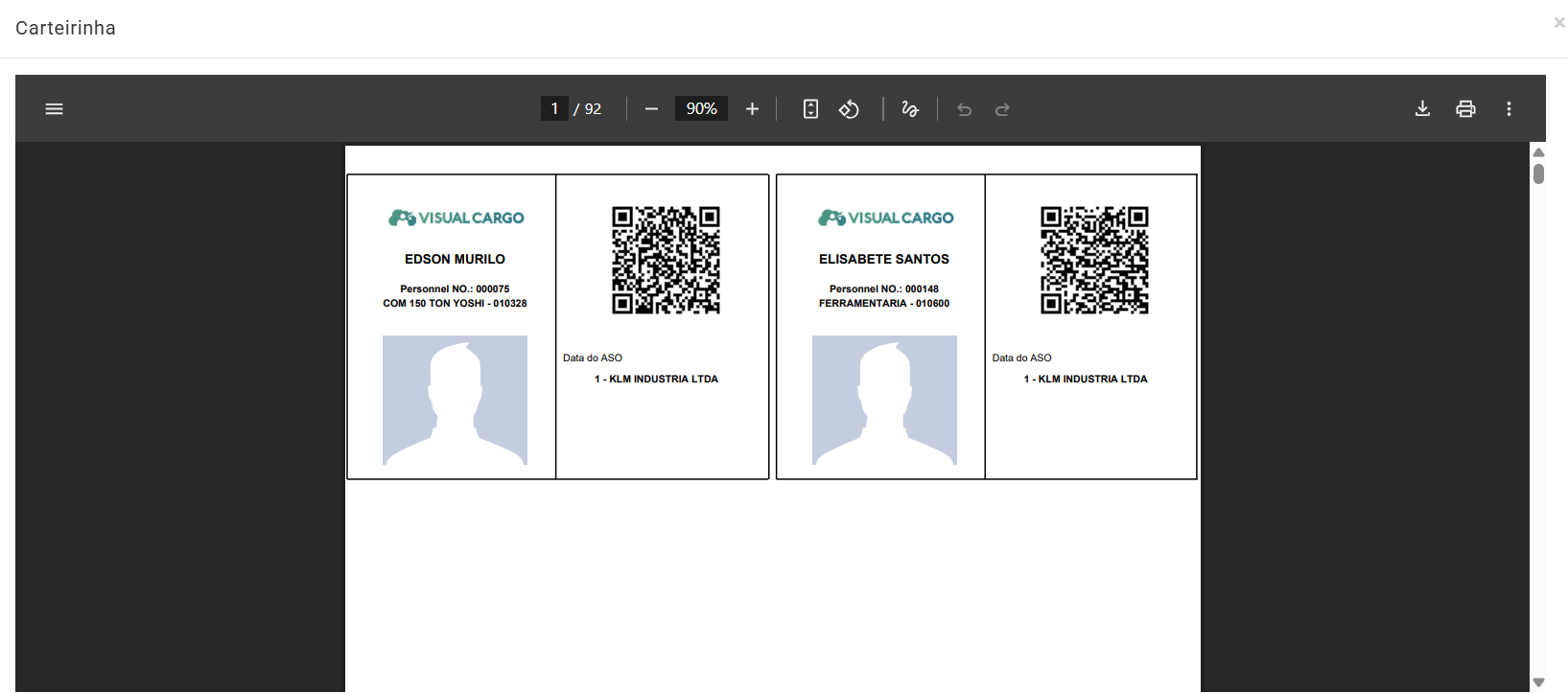The width and height of the screenshot is (1568, 693).
Task: Click the redo arrow in toolbar
Action: click(1002, 109)
